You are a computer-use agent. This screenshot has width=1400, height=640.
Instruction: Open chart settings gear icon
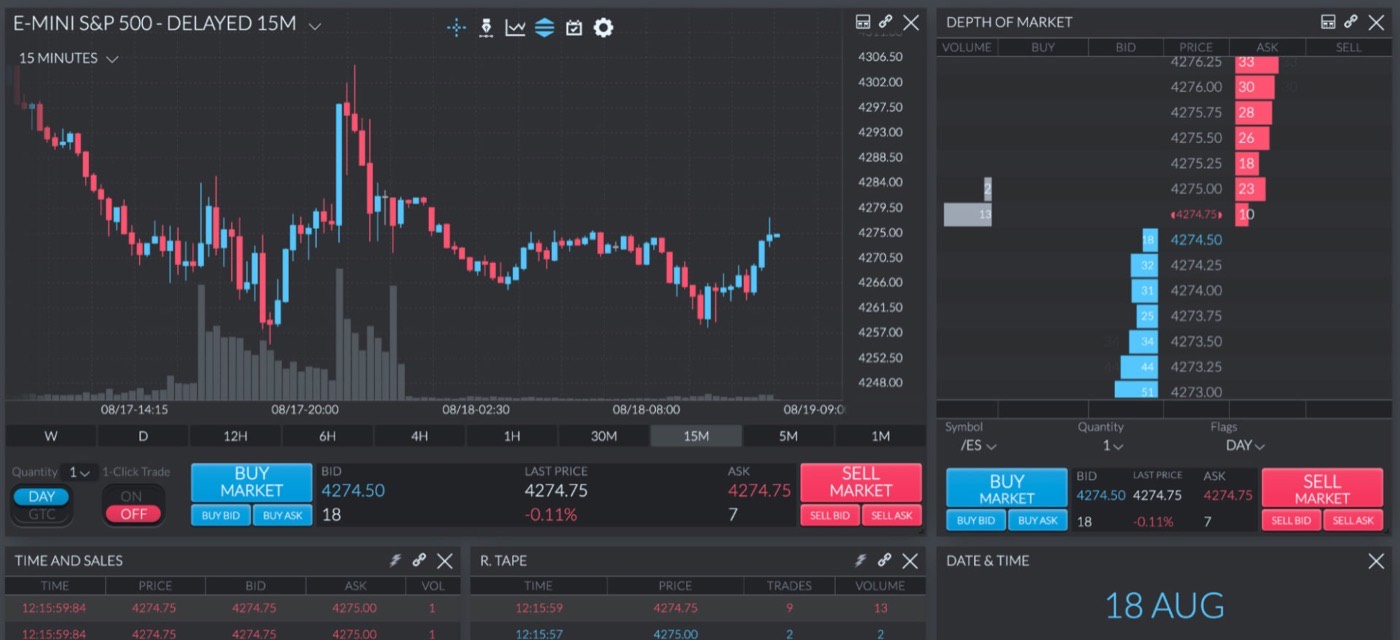point(603,28)
